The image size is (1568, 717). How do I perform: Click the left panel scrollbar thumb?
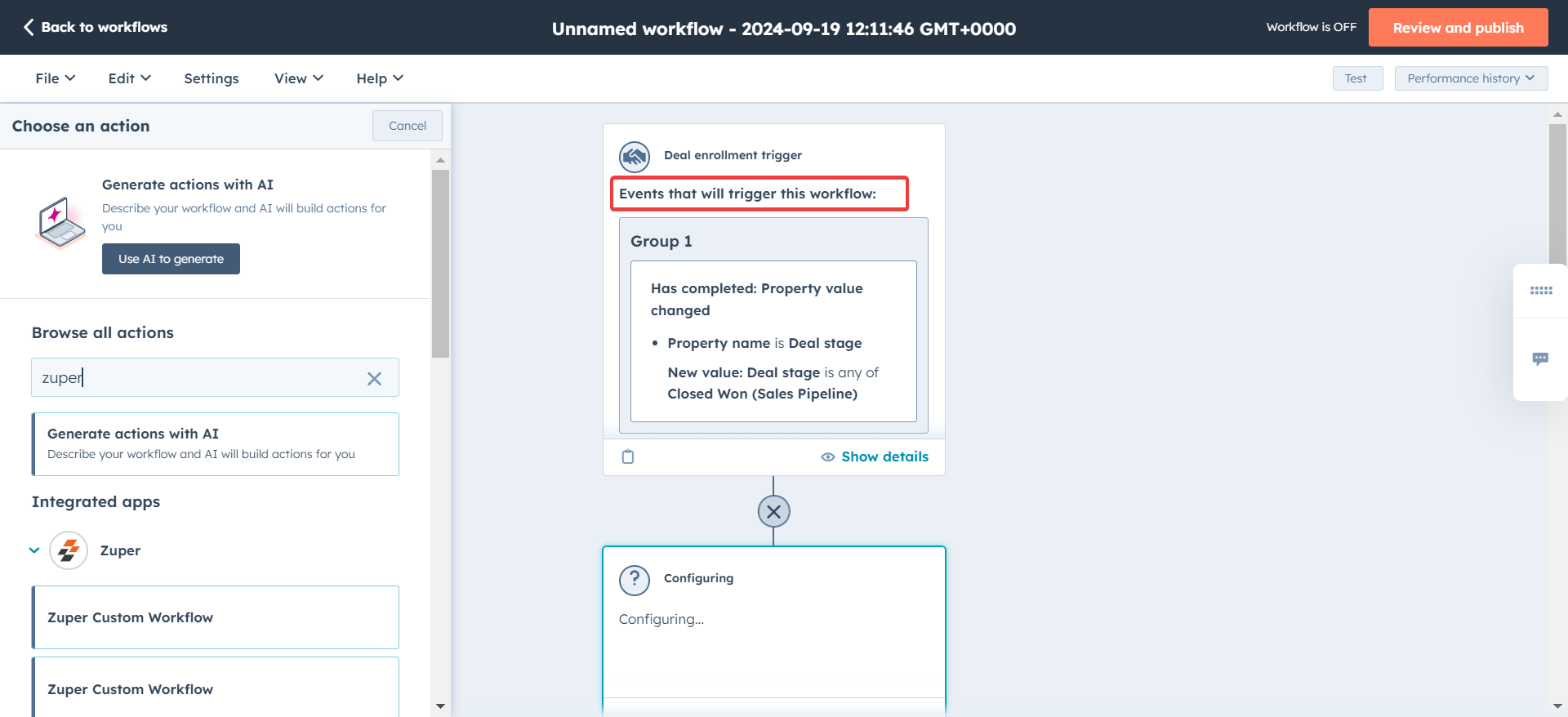coord(440,263)
